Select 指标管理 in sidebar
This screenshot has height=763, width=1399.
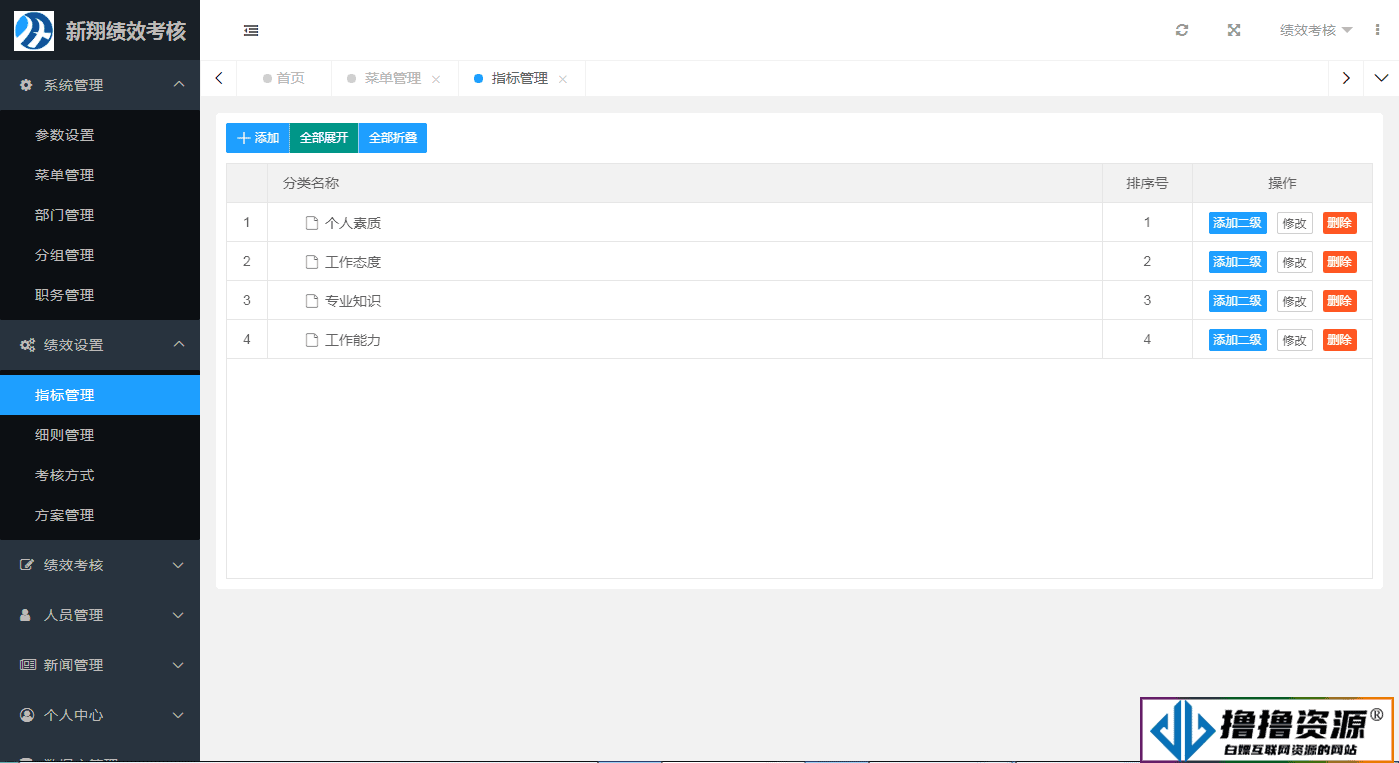point(100,395)
